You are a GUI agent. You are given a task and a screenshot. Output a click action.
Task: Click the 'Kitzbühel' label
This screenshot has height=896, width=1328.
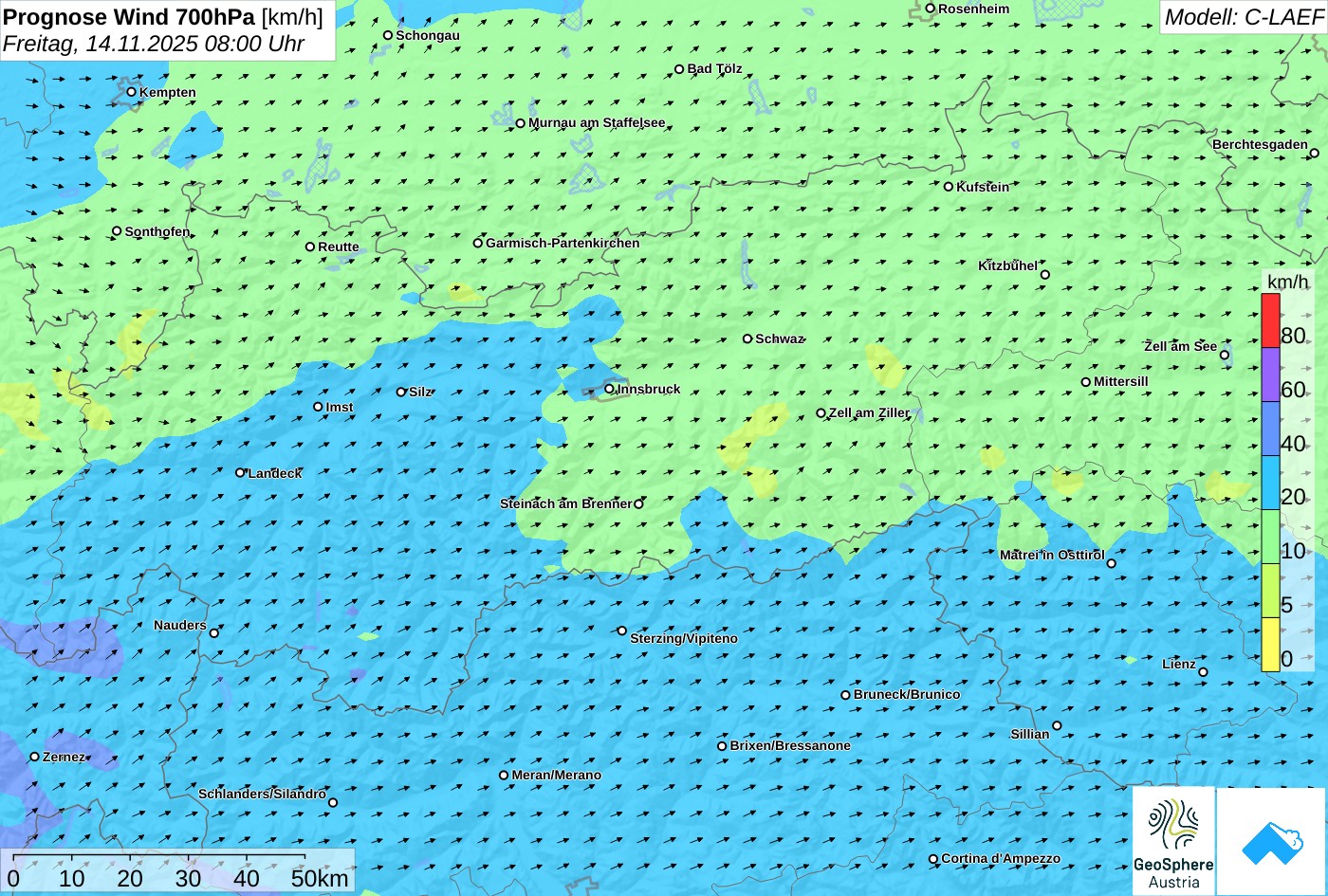[1007, 265]
